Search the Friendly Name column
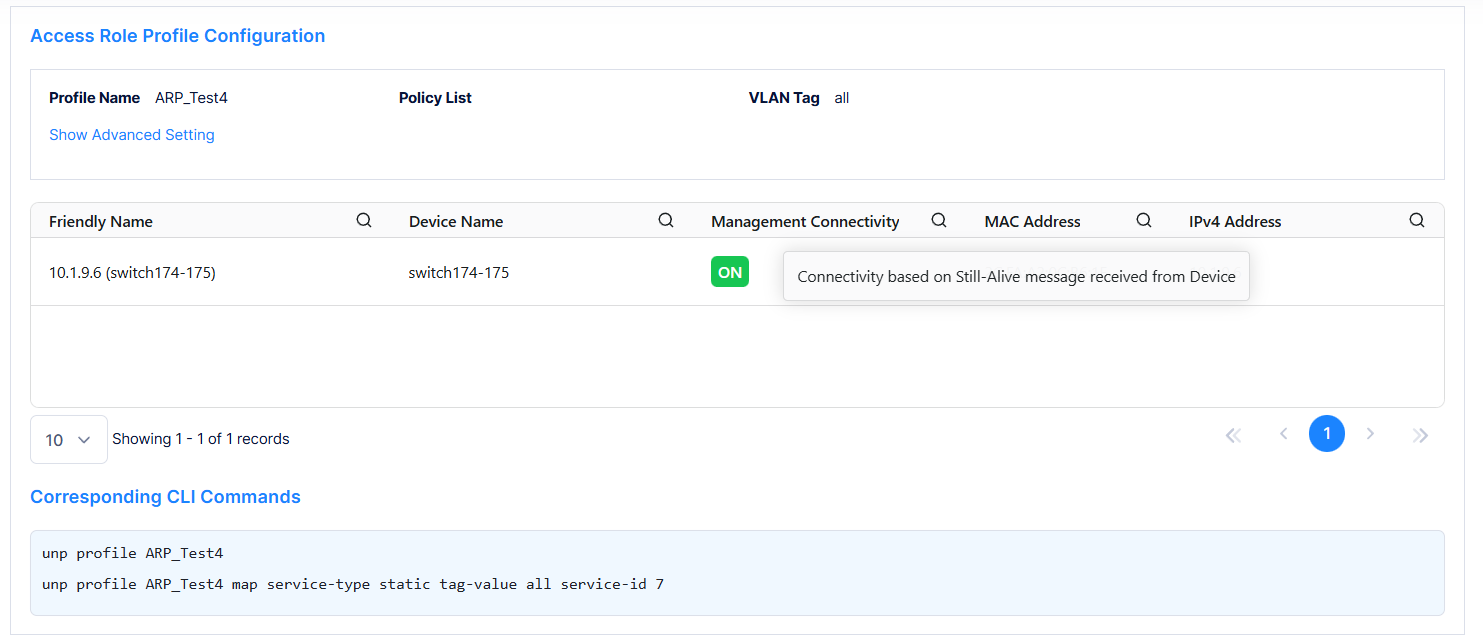 pyautogui.click(x=364, y=219)
